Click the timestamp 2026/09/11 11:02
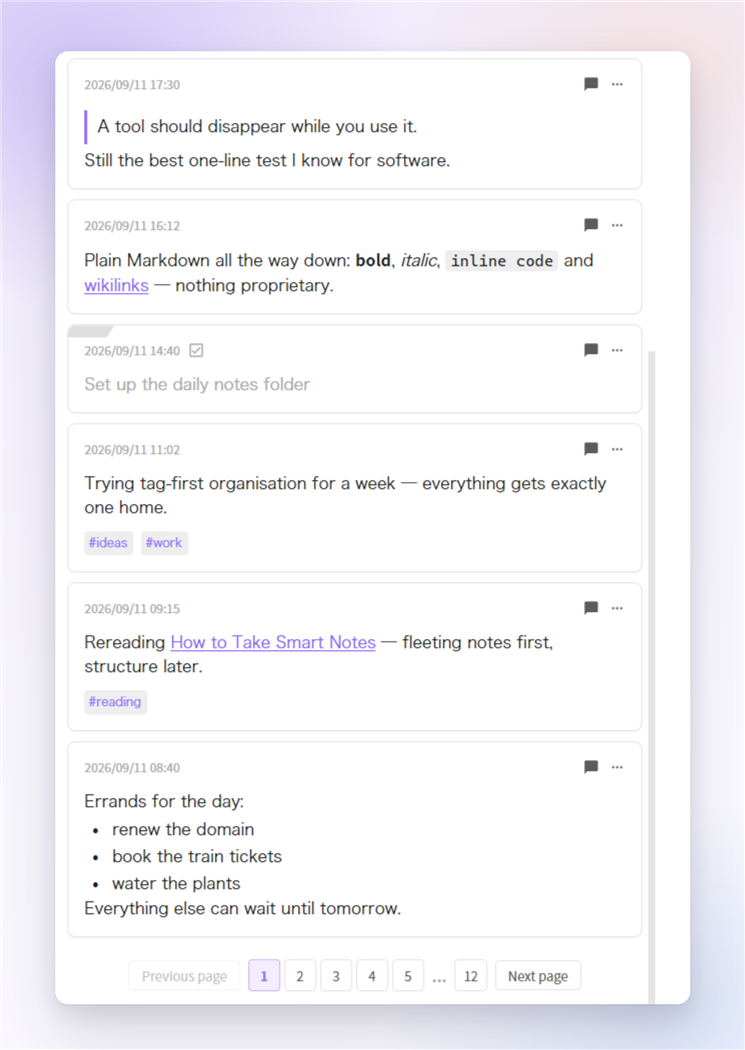Screen dimensions: 745x1050 [x=132, y=450]
